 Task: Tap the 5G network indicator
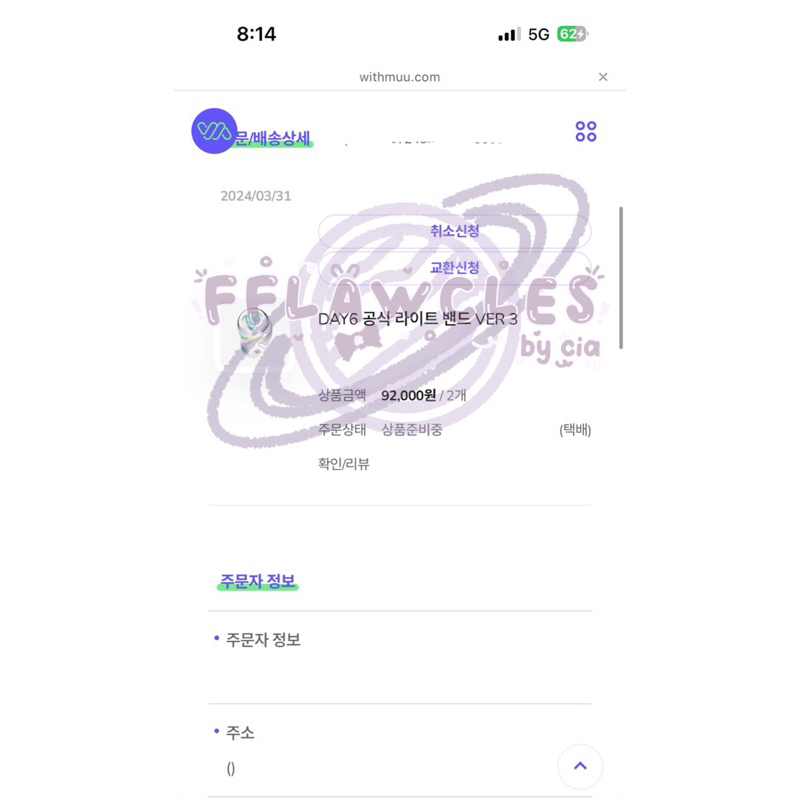coord(538,34)
